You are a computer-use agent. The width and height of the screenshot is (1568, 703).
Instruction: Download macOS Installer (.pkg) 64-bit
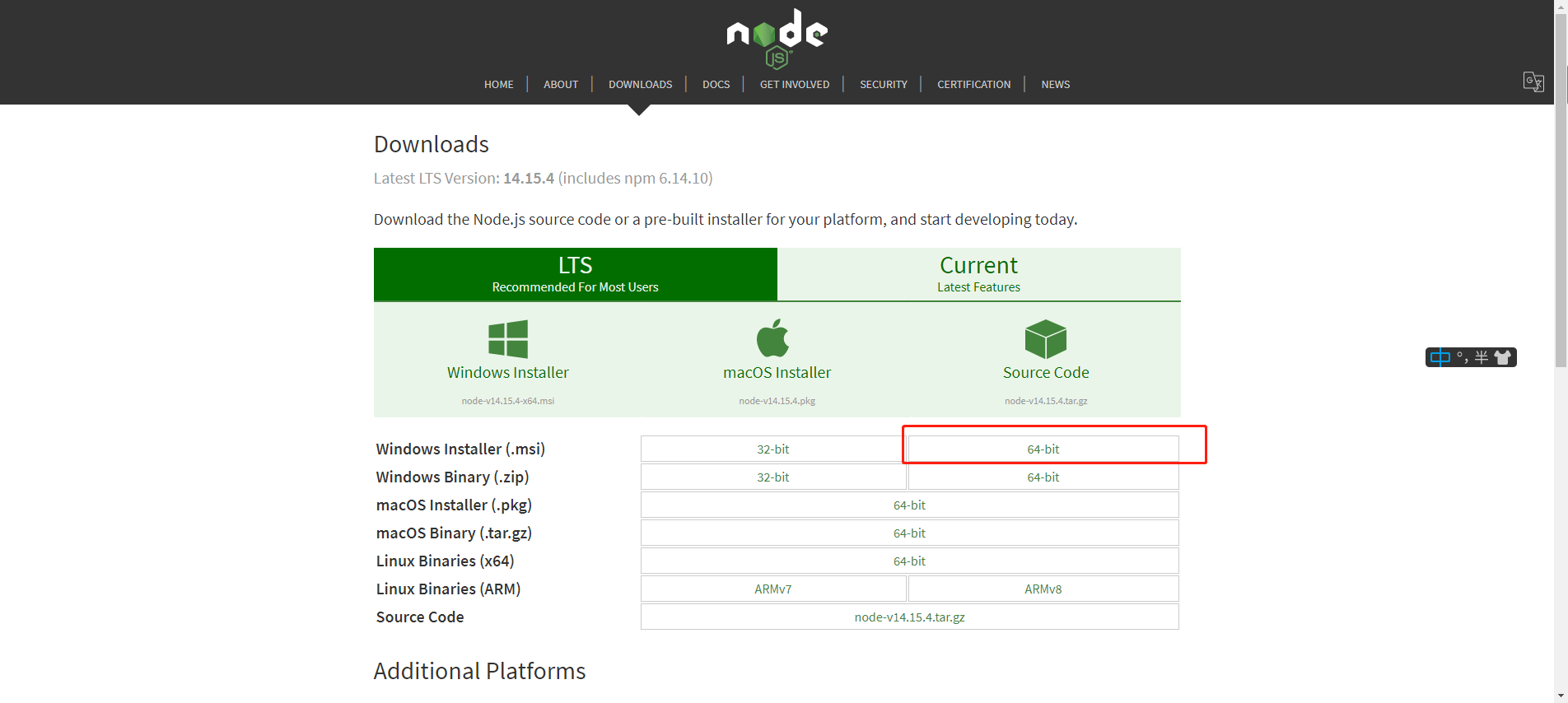[x=910, y=505]
